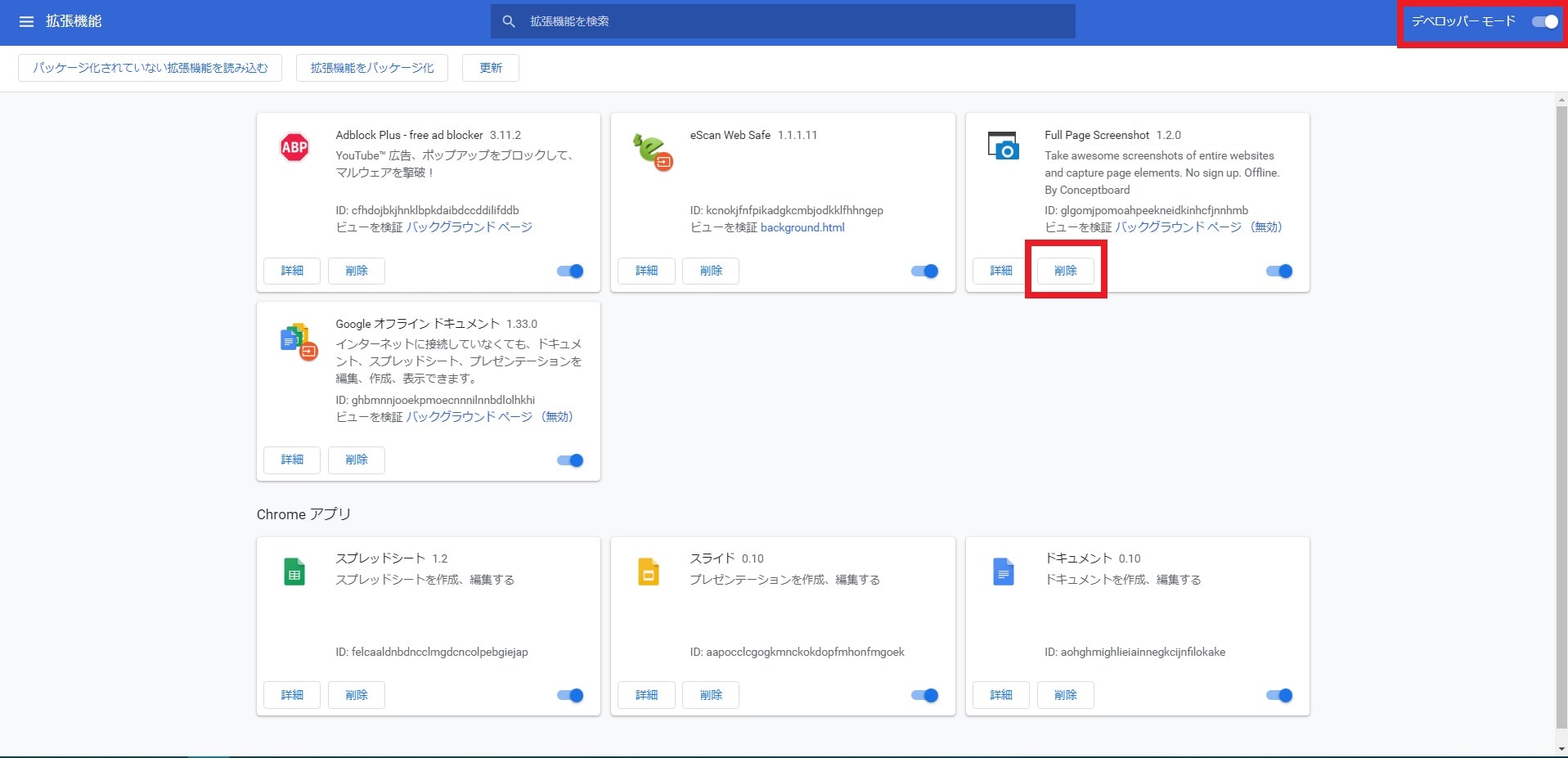Image resolution: width=1568 pixels, height=758 pixels.
Task: Click 削除 for Full Page Screenshot
Action: (x=1066, y=271)
